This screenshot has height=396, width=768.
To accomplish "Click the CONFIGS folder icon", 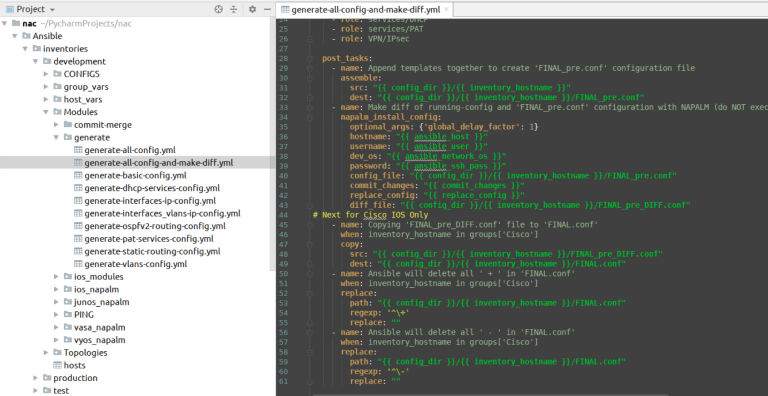I will [57, 74].
